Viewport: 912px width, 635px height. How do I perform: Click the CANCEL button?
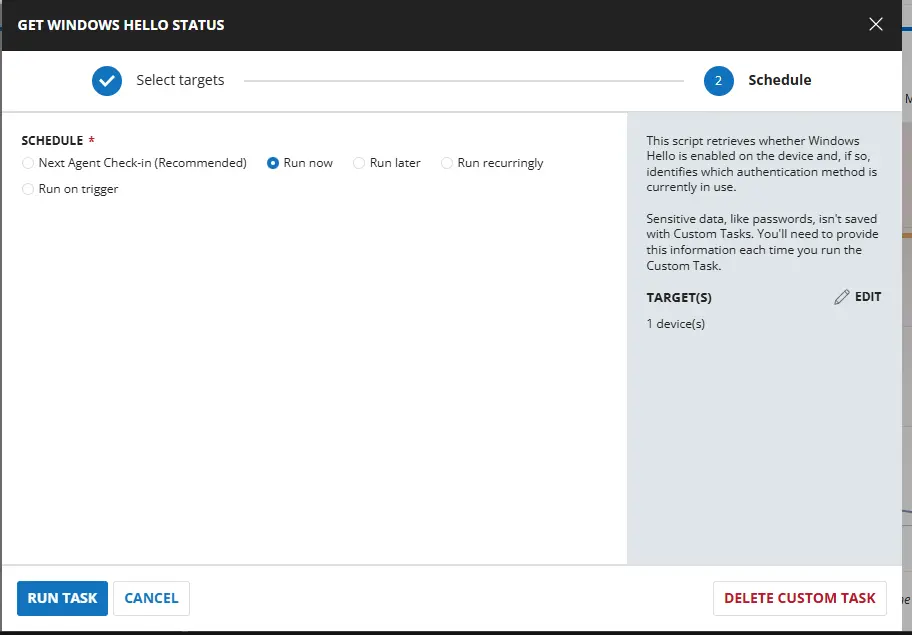[151, 598]
